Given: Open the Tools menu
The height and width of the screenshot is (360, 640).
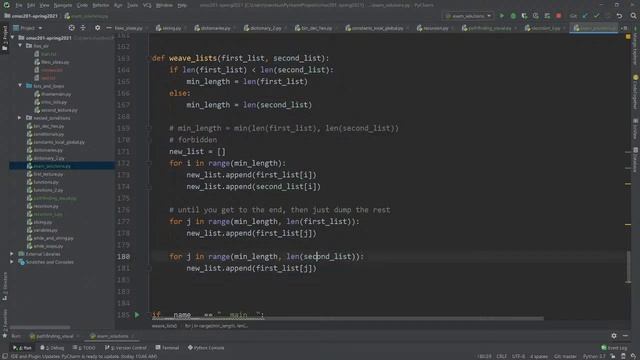Looking at the screenshot, I should pos(133,5).
